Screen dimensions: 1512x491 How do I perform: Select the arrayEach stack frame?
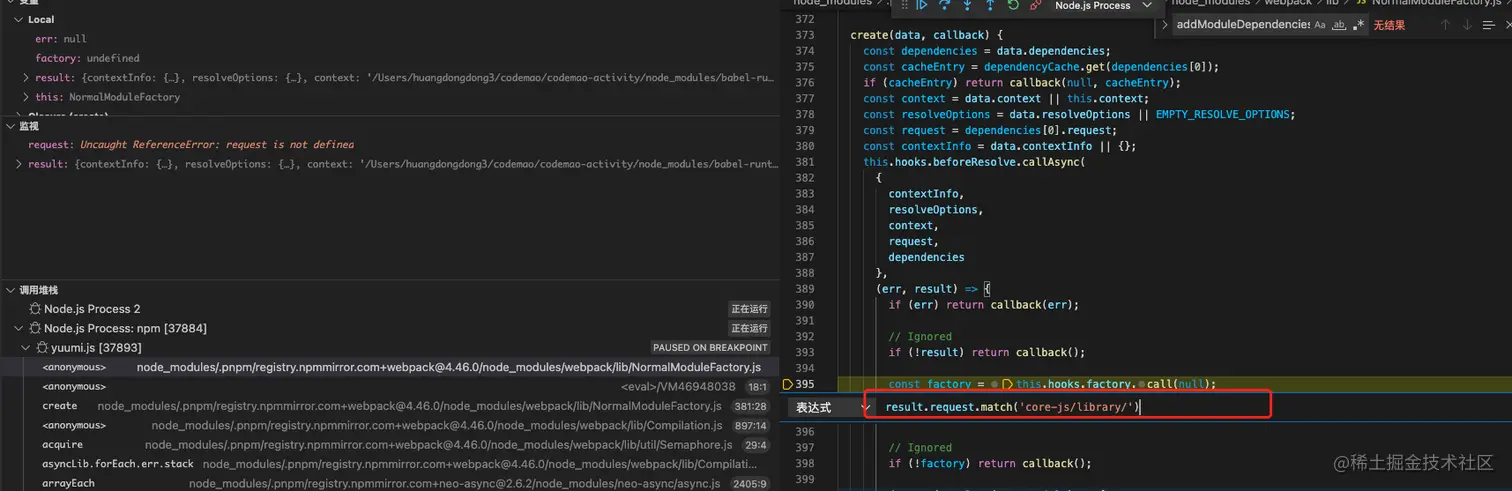[390, 483]
